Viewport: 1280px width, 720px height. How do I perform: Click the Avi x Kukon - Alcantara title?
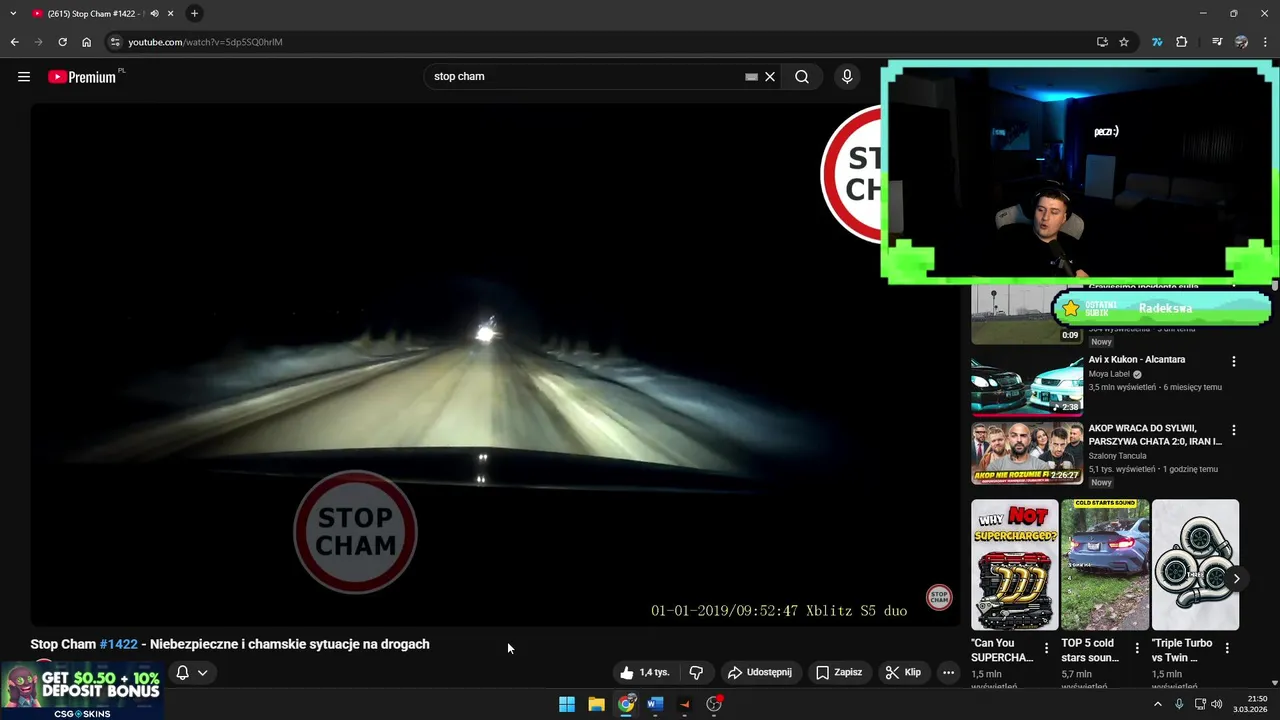(x=1137, y=359)
